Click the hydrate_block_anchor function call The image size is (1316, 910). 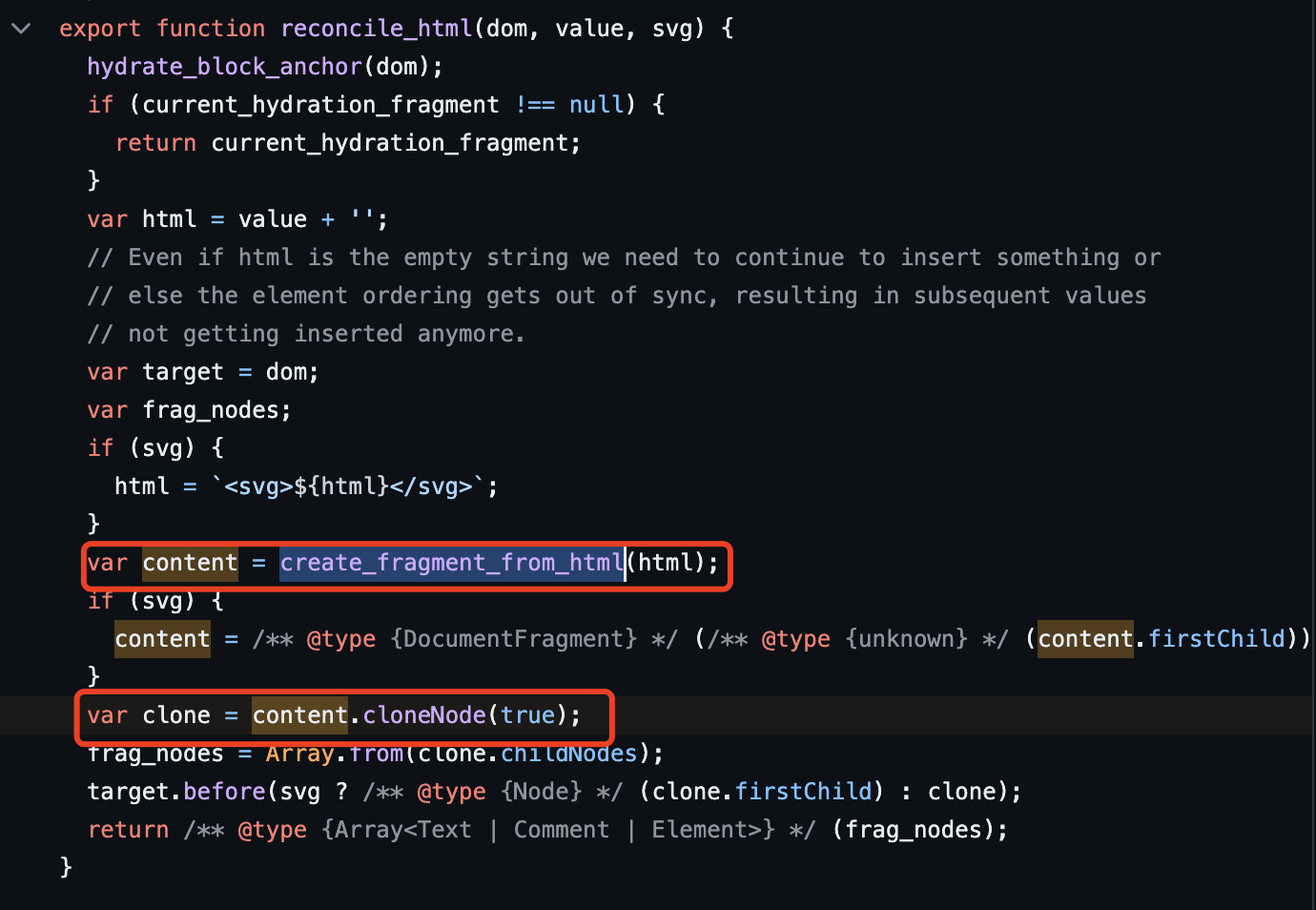[x=224, y=67]
